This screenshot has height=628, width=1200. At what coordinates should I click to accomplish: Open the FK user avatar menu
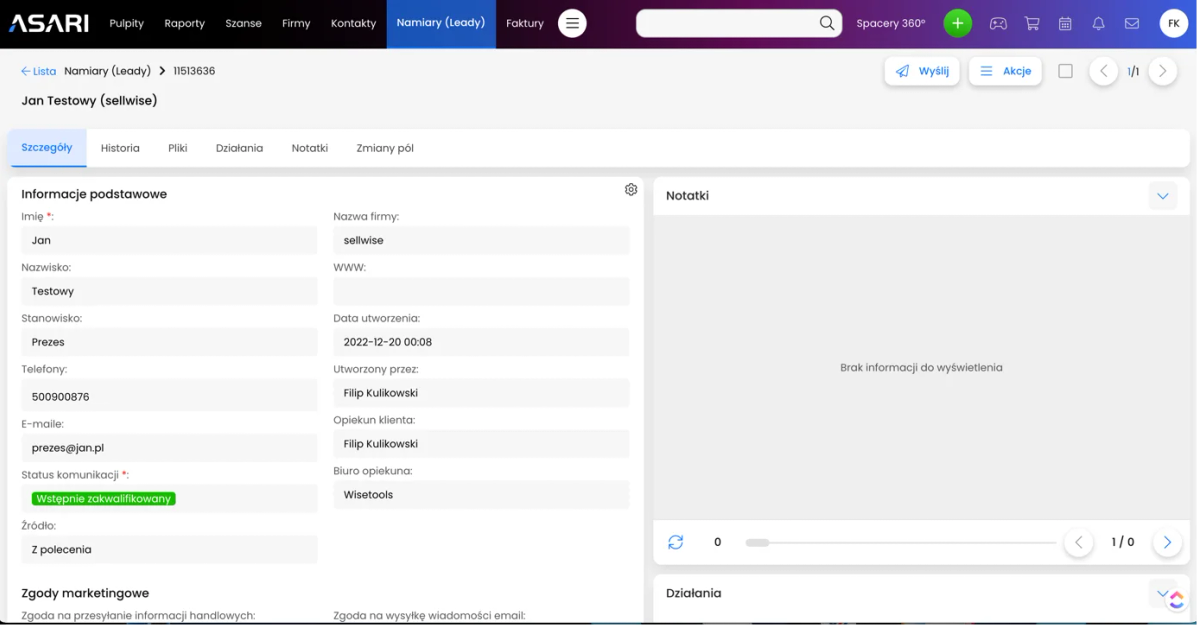[1174, 23]
